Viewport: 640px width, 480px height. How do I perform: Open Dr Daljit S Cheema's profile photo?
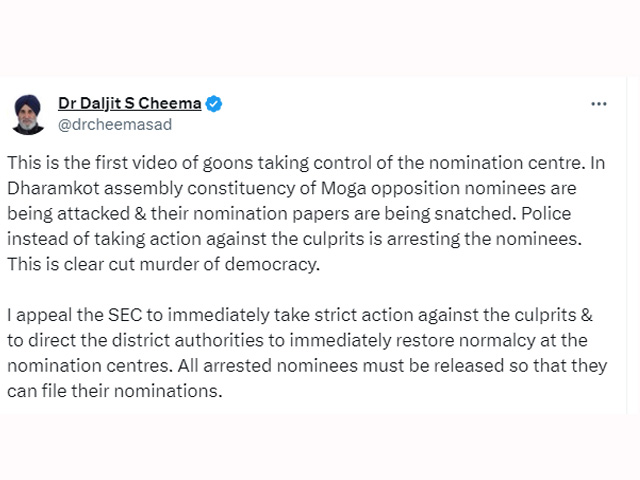pos(28,115)
